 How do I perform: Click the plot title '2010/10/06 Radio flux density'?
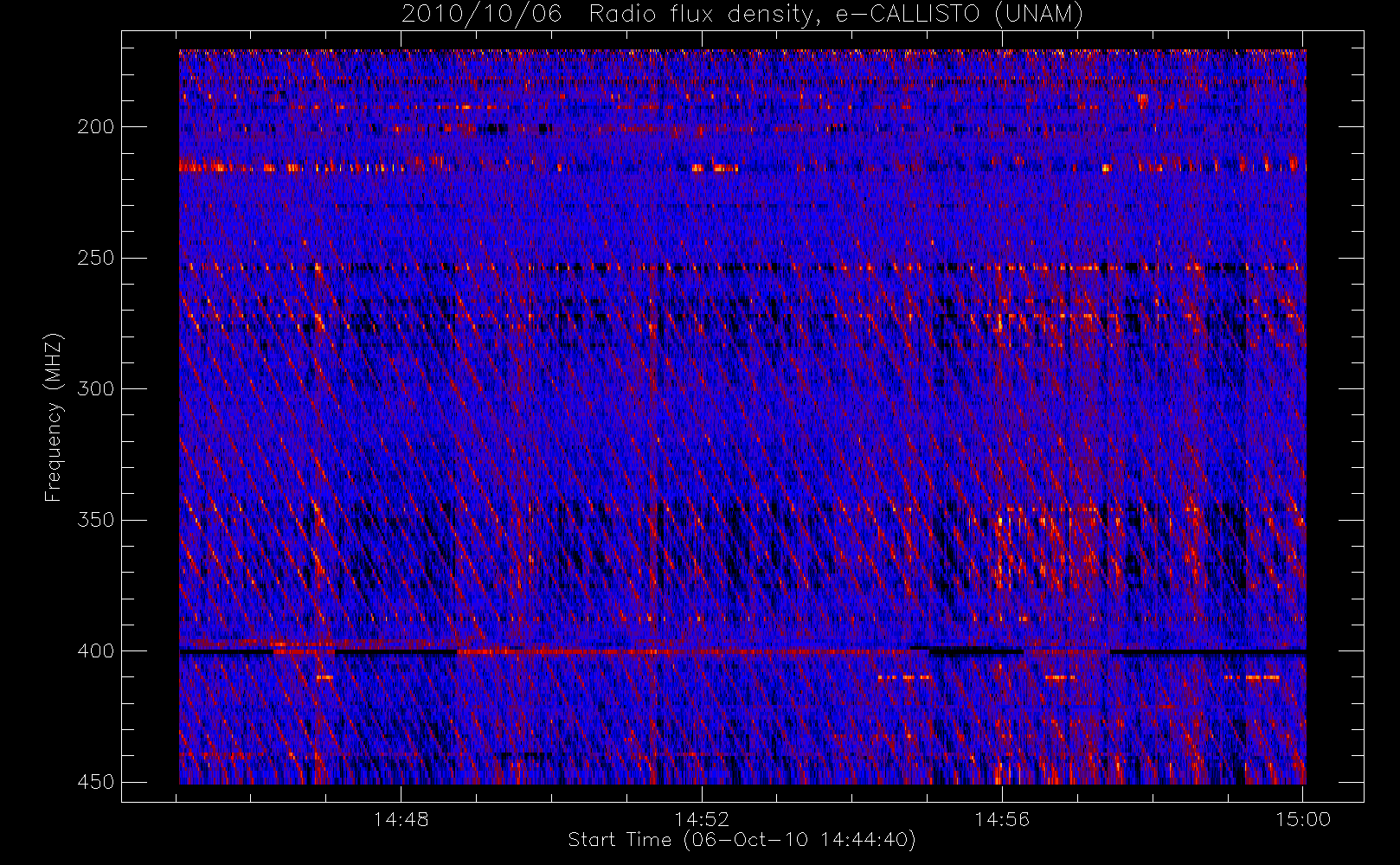point(742,14)
